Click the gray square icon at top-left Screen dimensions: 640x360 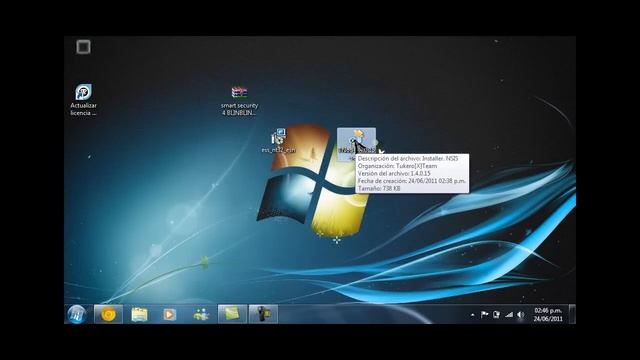(x=83, y=47)
